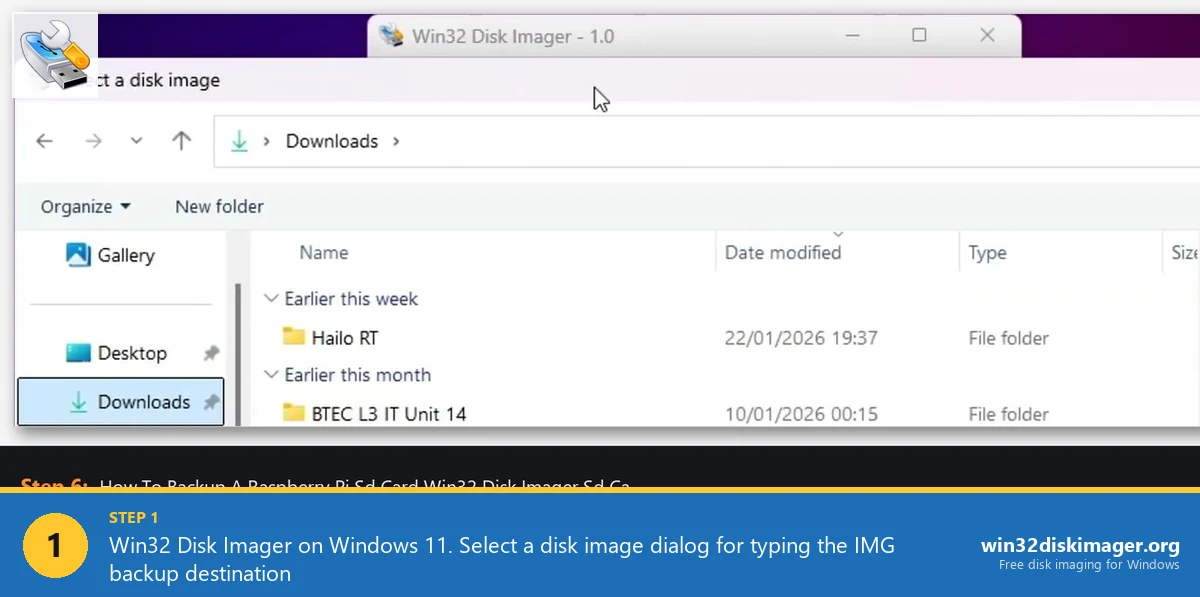Expand the address bar history chevron
The image size is (1200, 597).
tap(137, 140)
